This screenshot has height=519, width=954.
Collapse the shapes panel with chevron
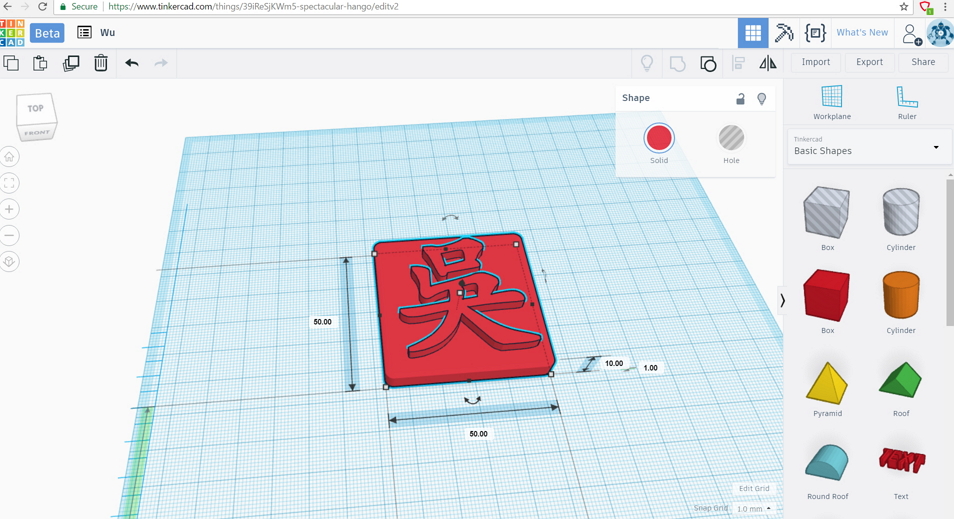(782, 301)
